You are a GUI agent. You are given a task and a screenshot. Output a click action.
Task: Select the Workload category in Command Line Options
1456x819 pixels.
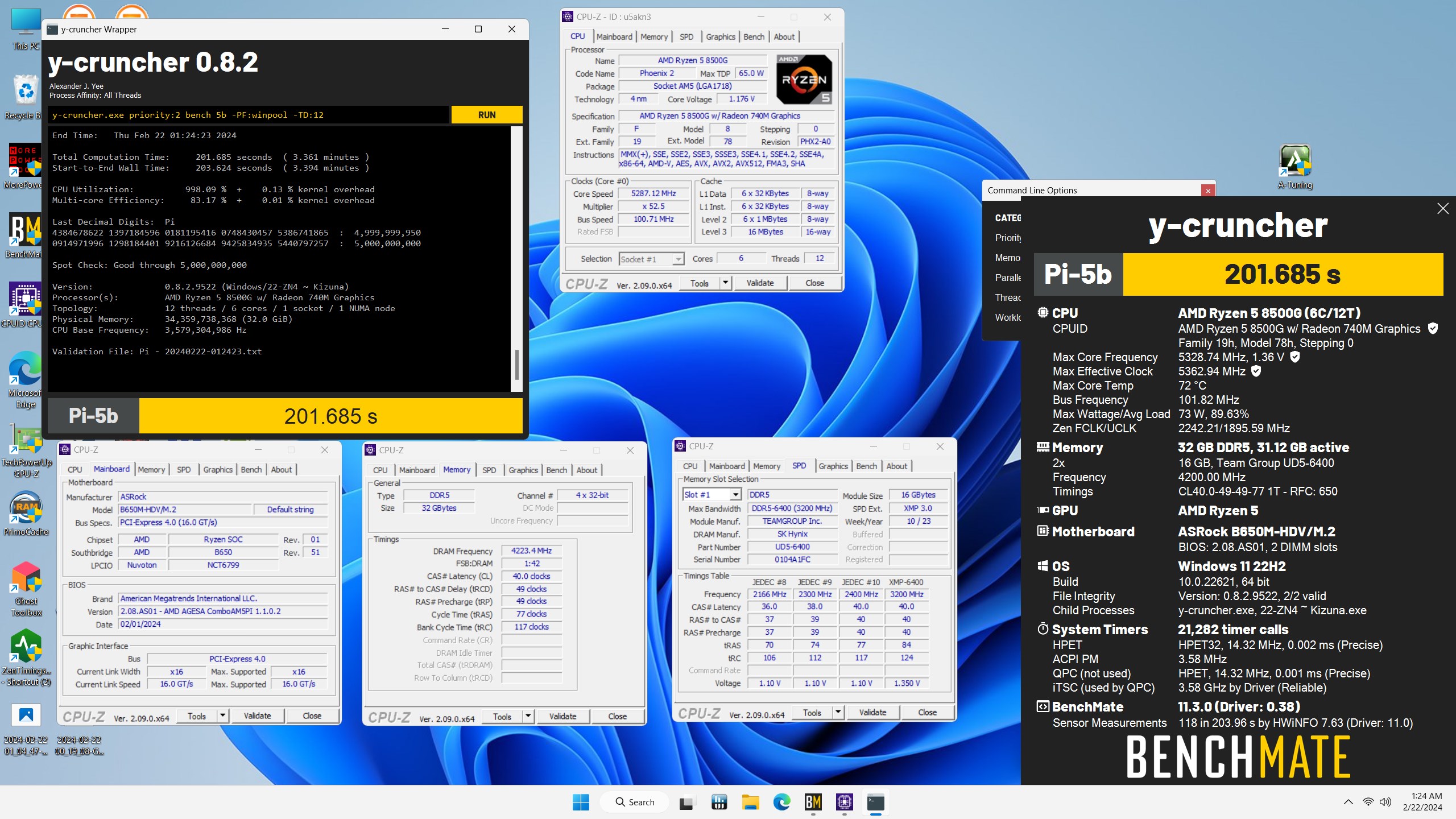coord(1008,317)
